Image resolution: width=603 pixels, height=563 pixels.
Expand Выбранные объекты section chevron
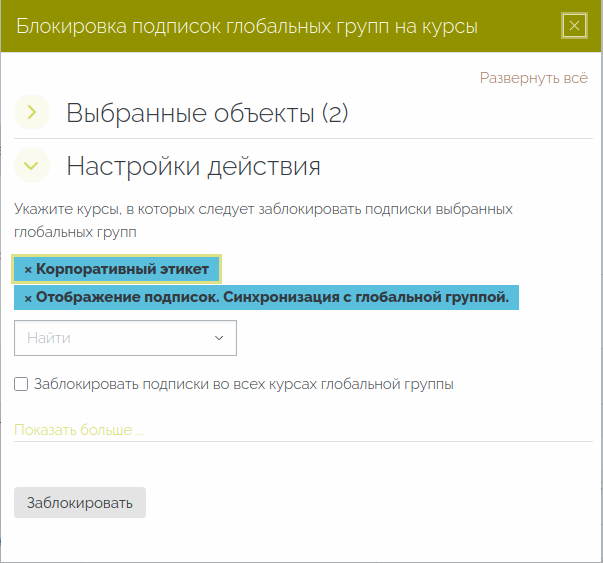pos(32,113)
